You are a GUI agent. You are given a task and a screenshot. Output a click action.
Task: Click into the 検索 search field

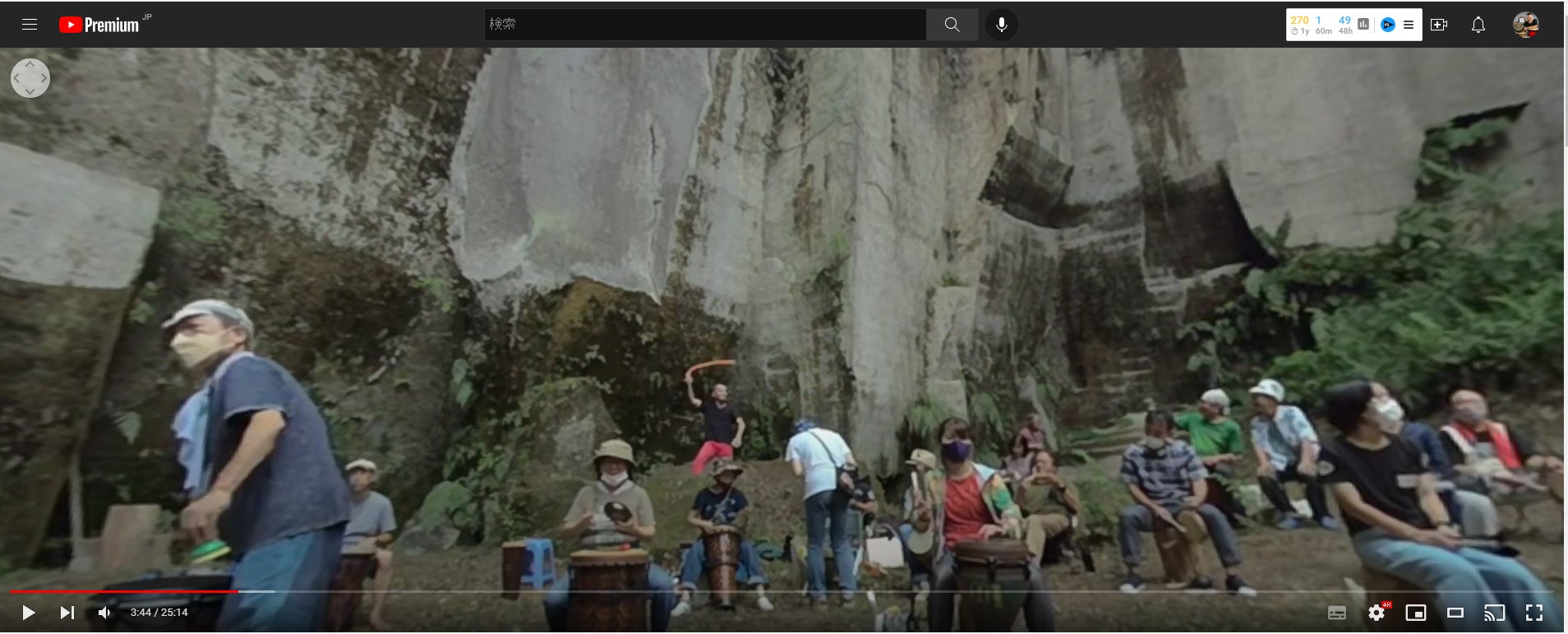coord(704,25)
